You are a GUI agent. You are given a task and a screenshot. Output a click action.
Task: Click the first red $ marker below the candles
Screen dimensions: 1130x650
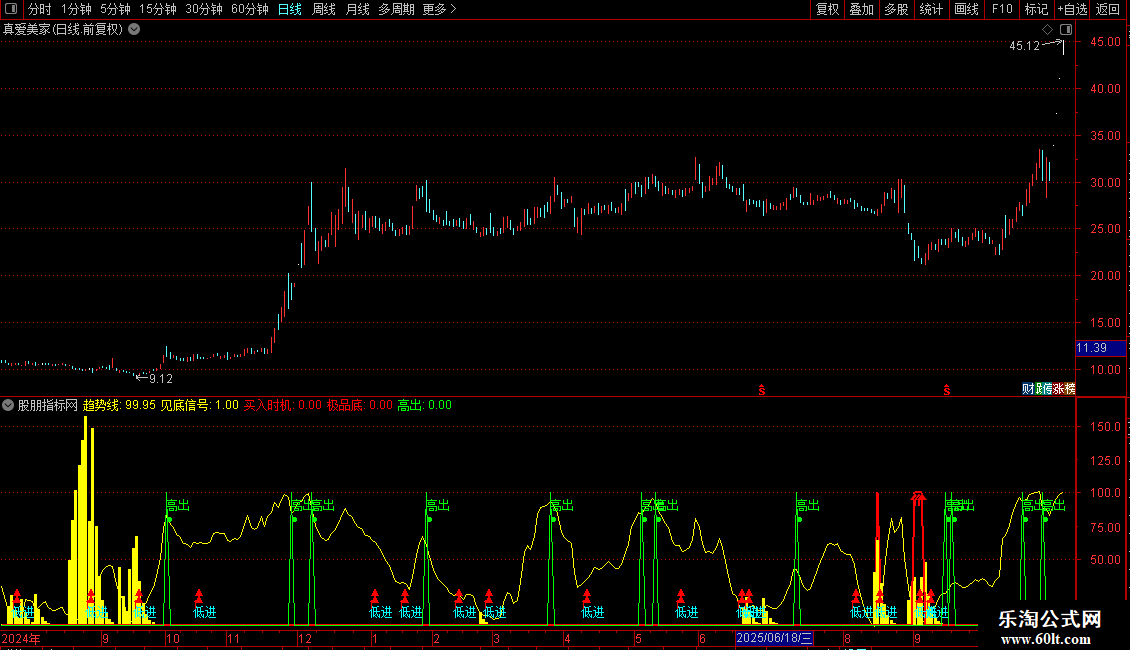(x=762, y=390)
